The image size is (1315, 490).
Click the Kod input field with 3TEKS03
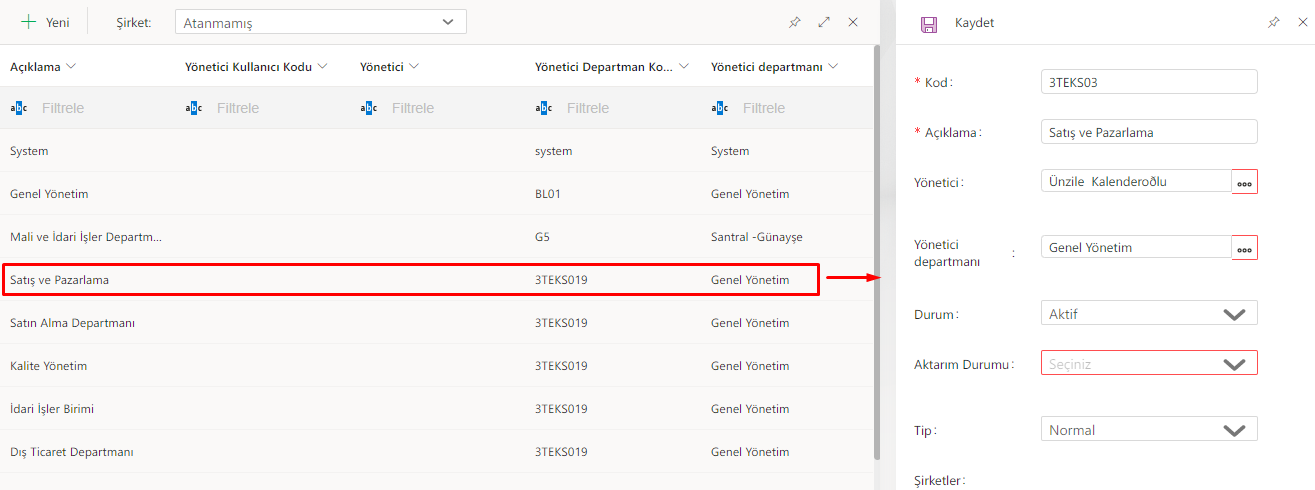pyautogui.click(x=1148, y=82)
